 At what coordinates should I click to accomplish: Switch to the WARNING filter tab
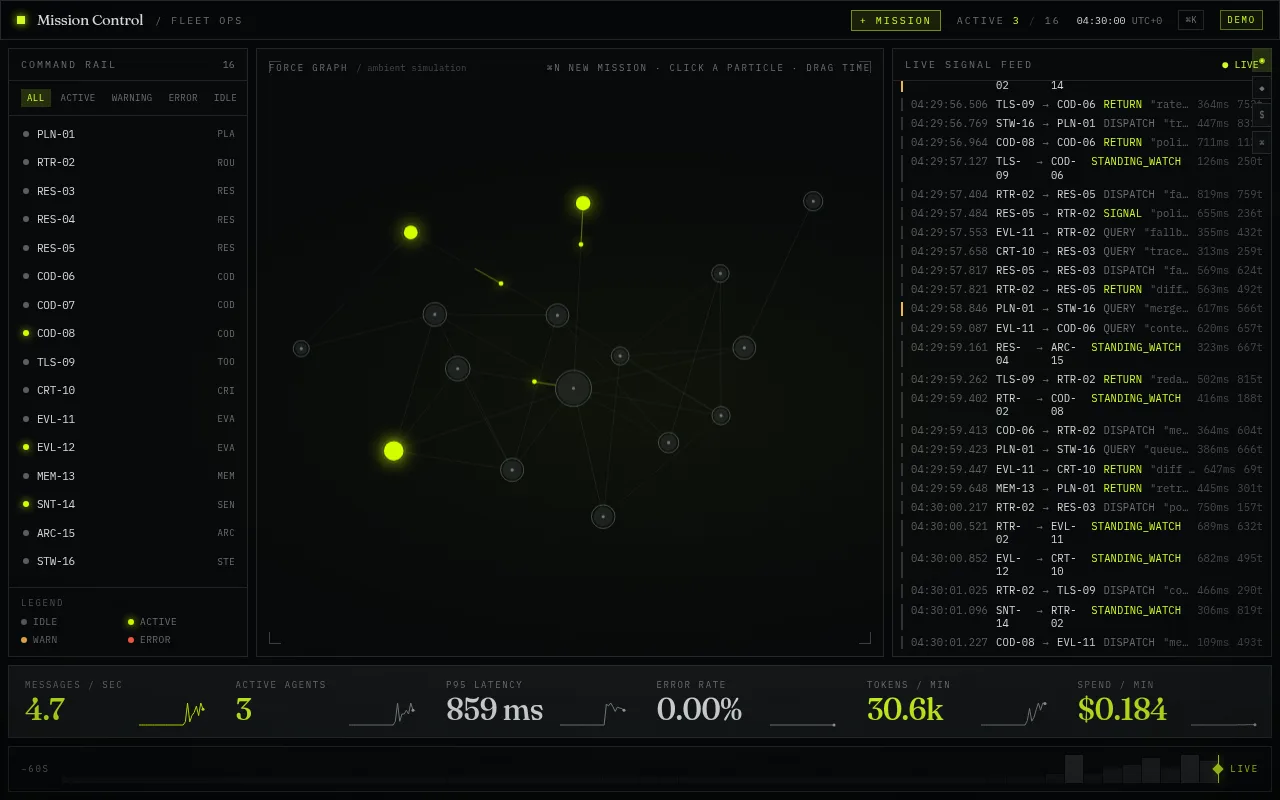point(132,98)
